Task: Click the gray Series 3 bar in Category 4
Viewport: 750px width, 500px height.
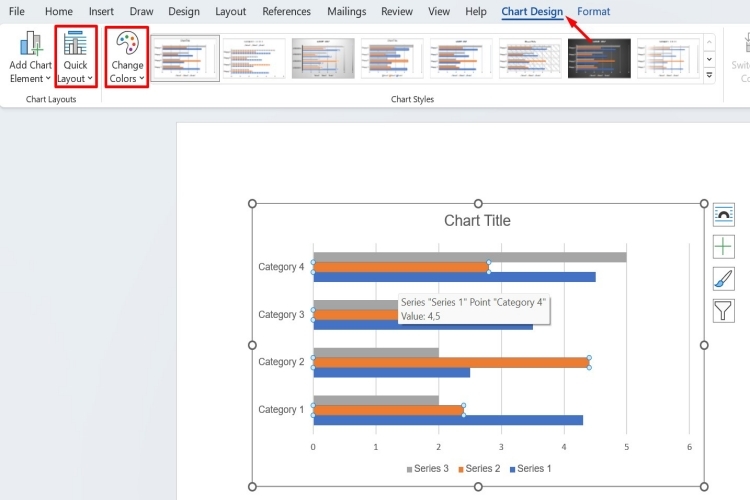Action: click(470, 257)
